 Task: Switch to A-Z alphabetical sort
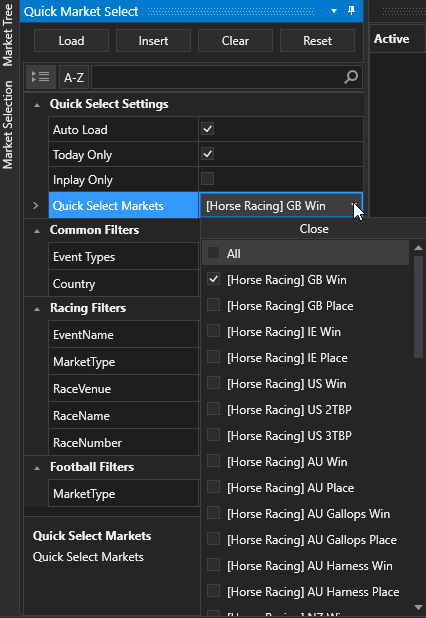coord(74,77)
